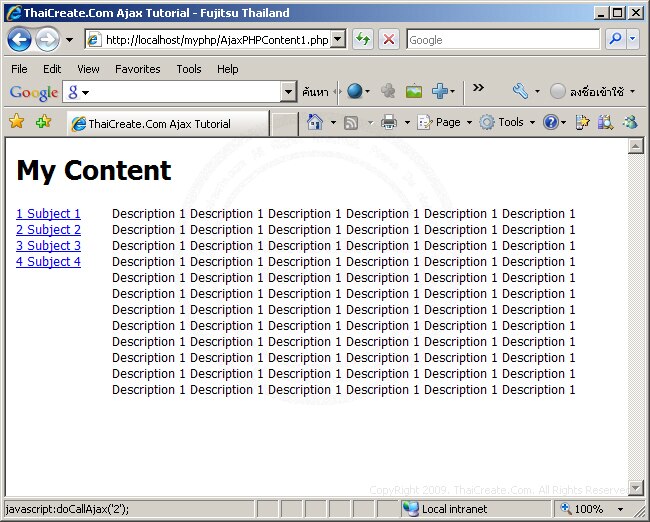
Task: Open the recent pages dropdown beside Forward
Action: (69, 40)
